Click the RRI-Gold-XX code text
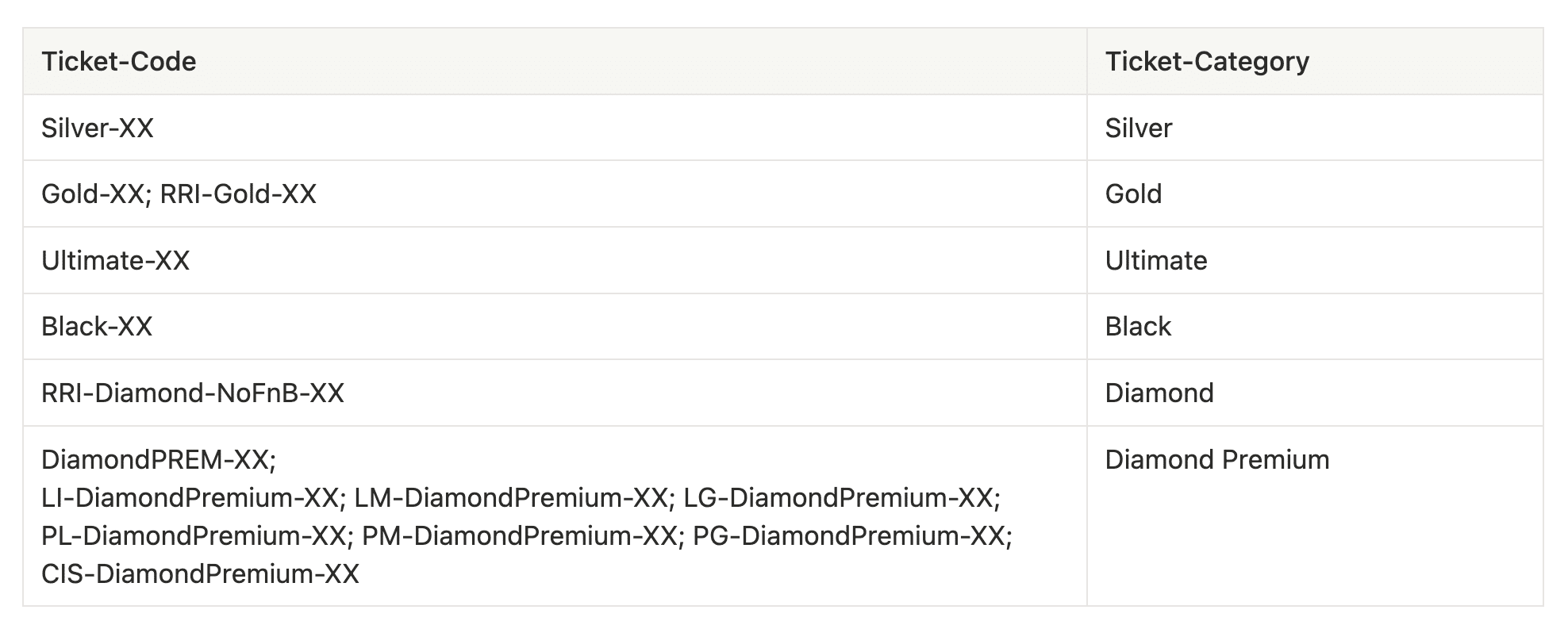 point(238,194)
